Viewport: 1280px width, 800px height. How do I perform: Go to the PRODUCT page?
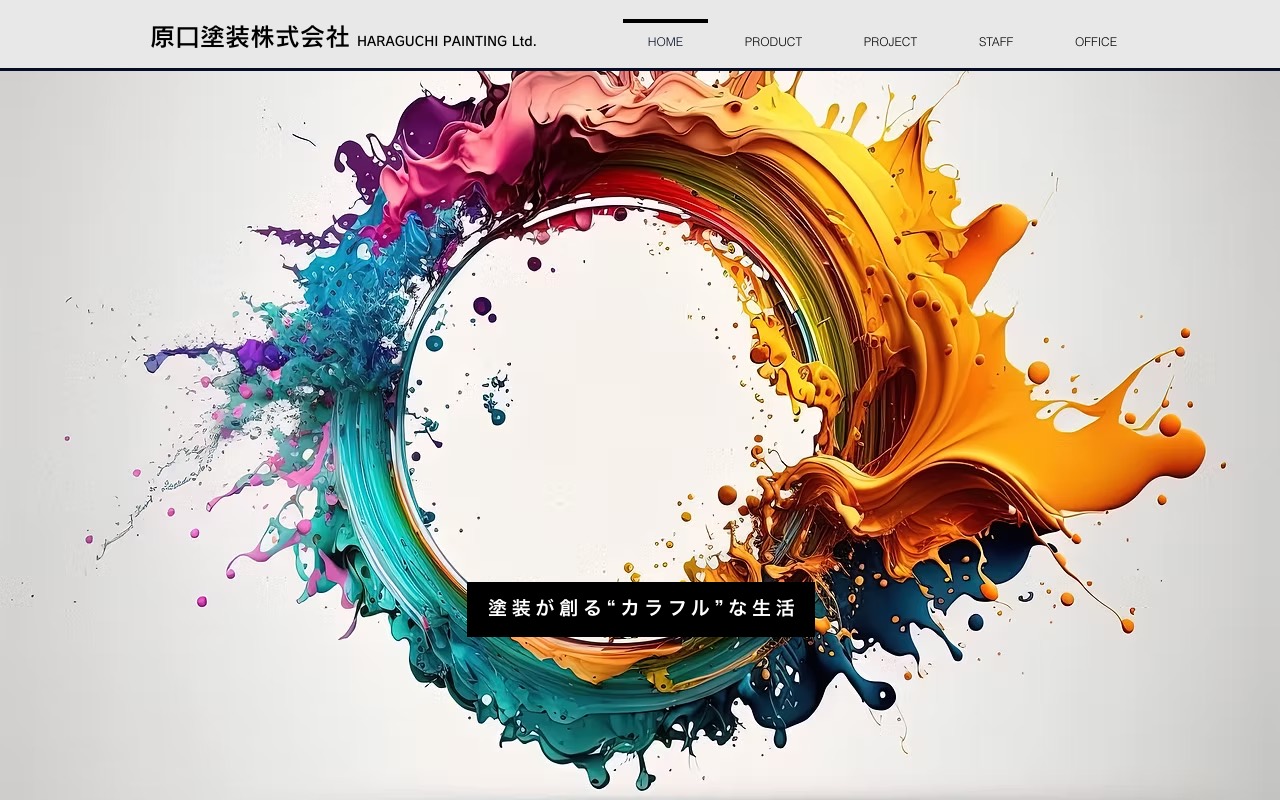[773, 41]
